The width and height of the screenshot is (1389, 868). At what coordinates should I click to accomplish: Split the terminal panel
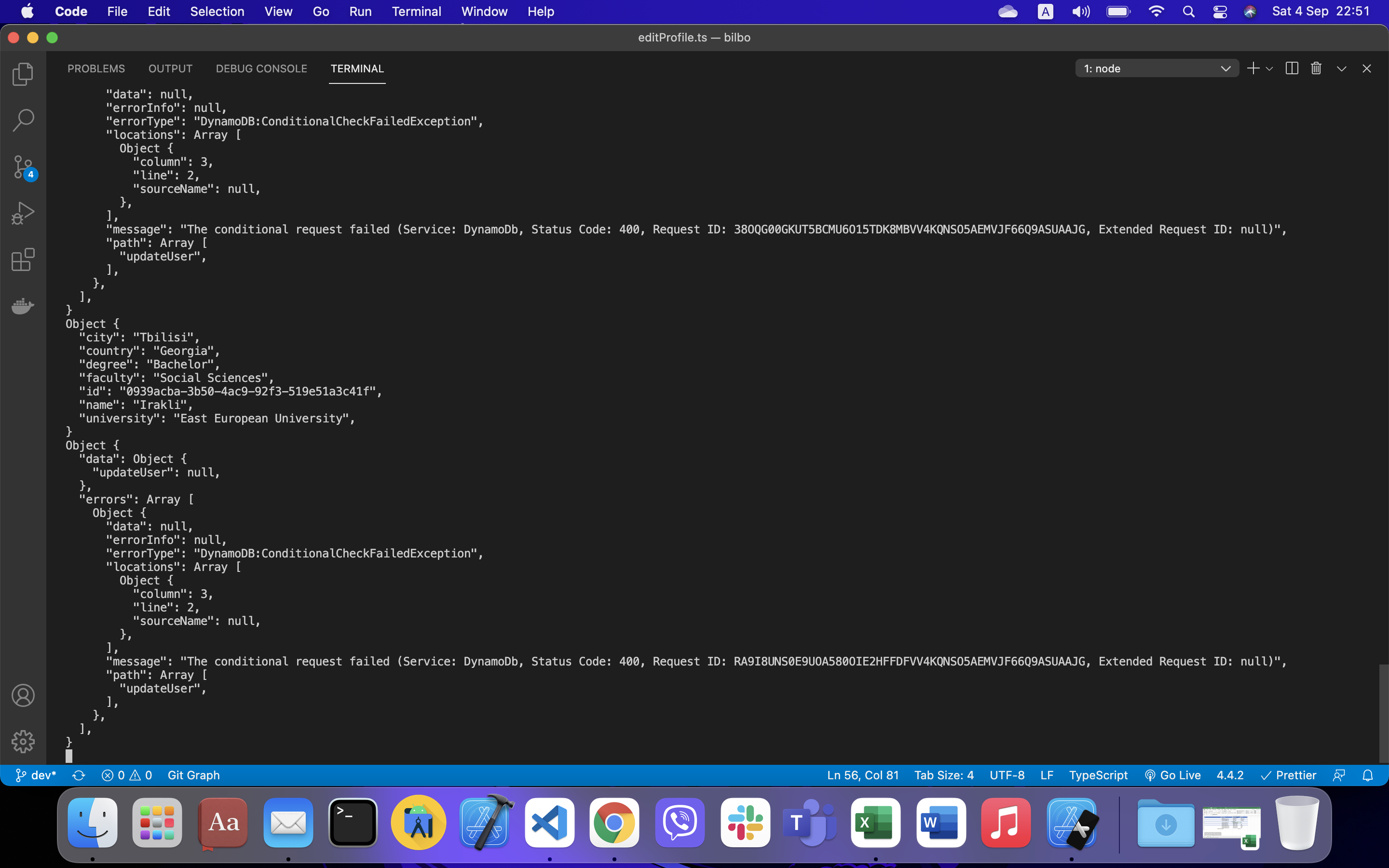click(x=1292, y=68)
